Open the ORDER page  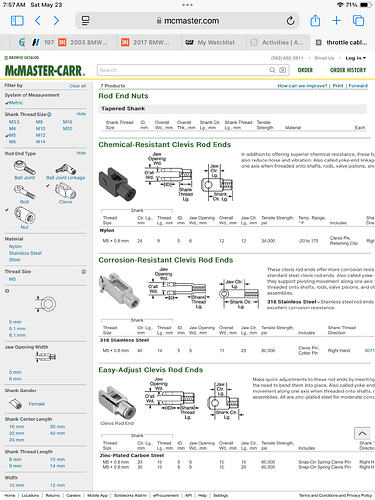click(x=305, y=70)
